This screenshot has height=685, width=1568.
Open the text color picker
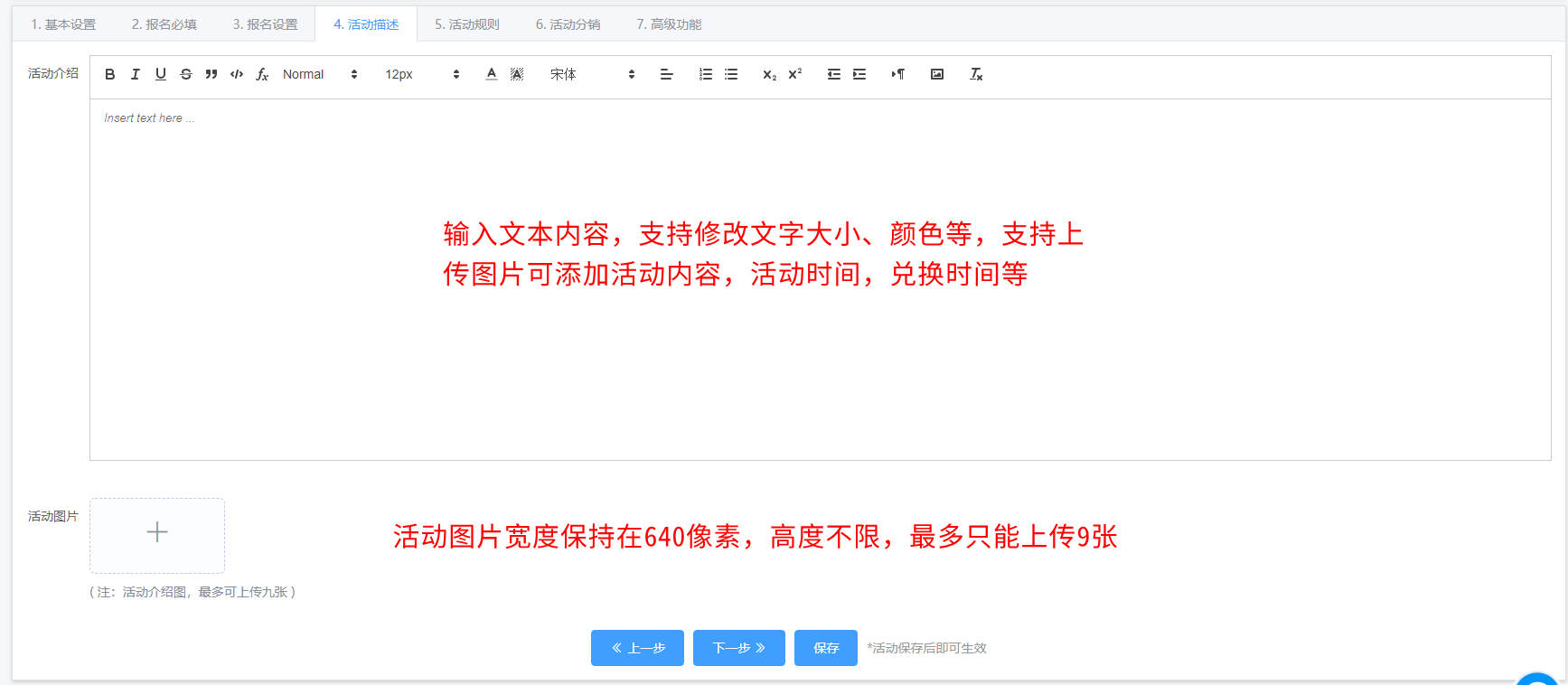click(492, 74)
